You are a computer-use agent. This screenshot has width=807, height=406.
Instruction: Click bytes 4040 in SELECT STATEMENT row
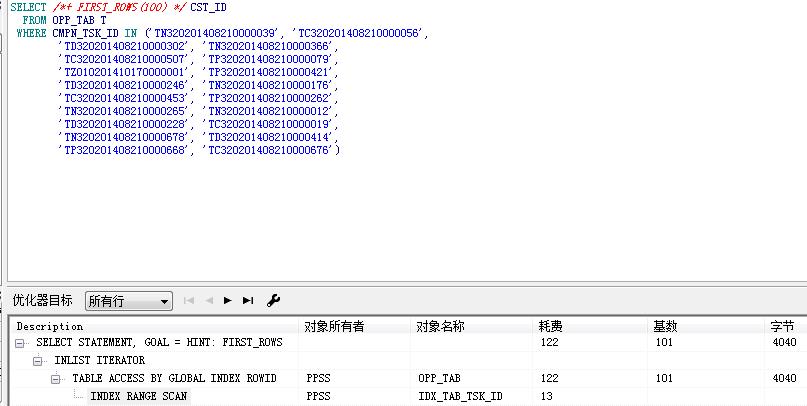pyautogui.click(x=784, y=342)
